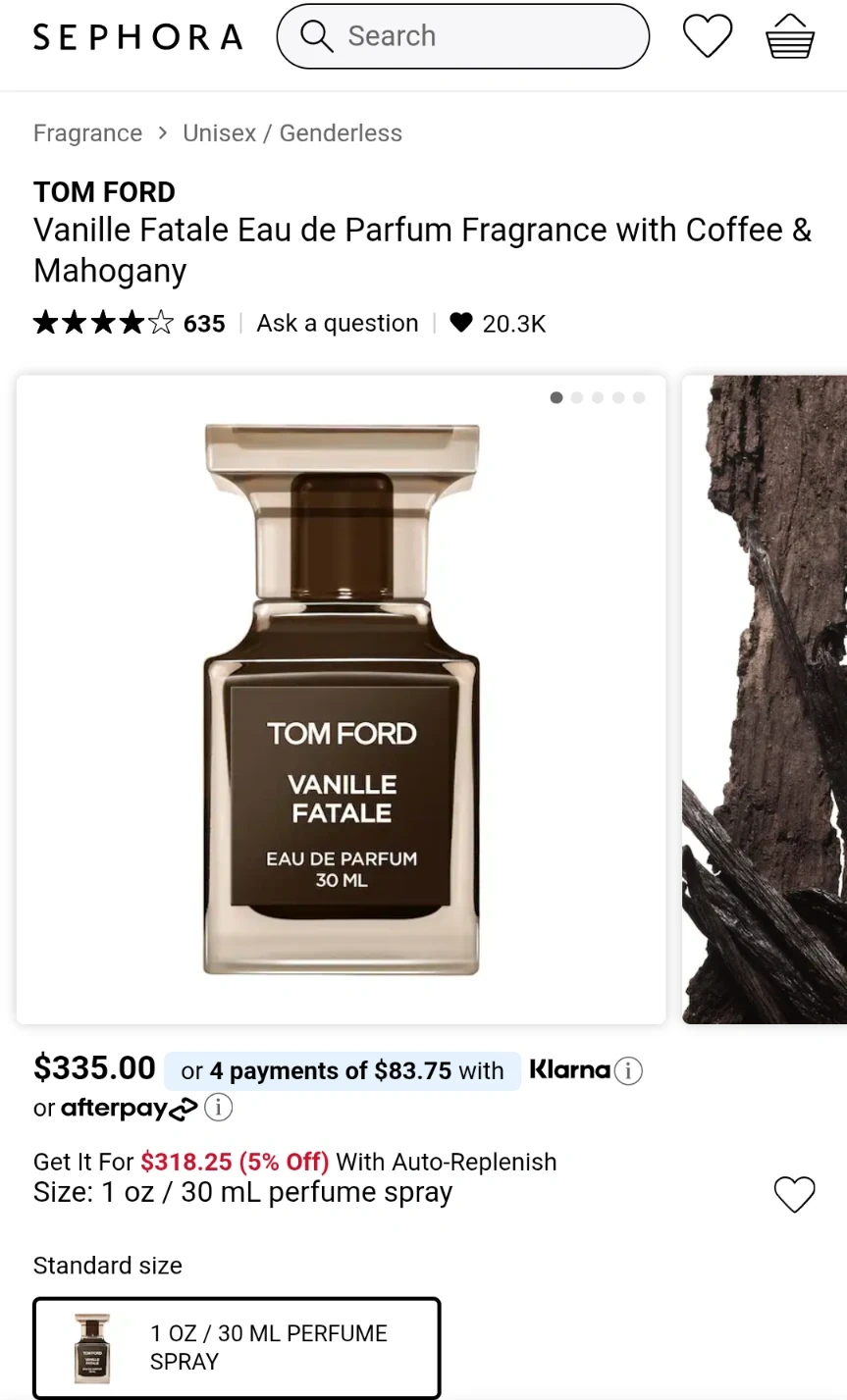Select the second carousel dot indicator

point(577,397)
